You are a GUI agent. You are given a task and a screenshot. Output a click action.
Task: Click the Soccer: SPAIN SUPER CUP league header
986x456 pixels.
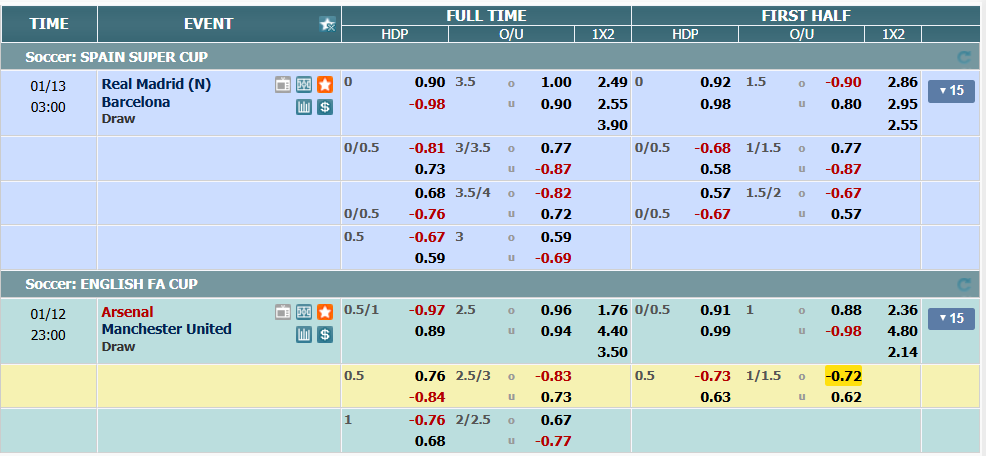point(117,57)
